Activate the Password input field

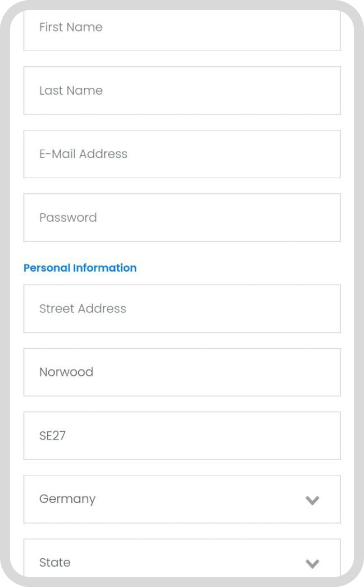point(182,218)
